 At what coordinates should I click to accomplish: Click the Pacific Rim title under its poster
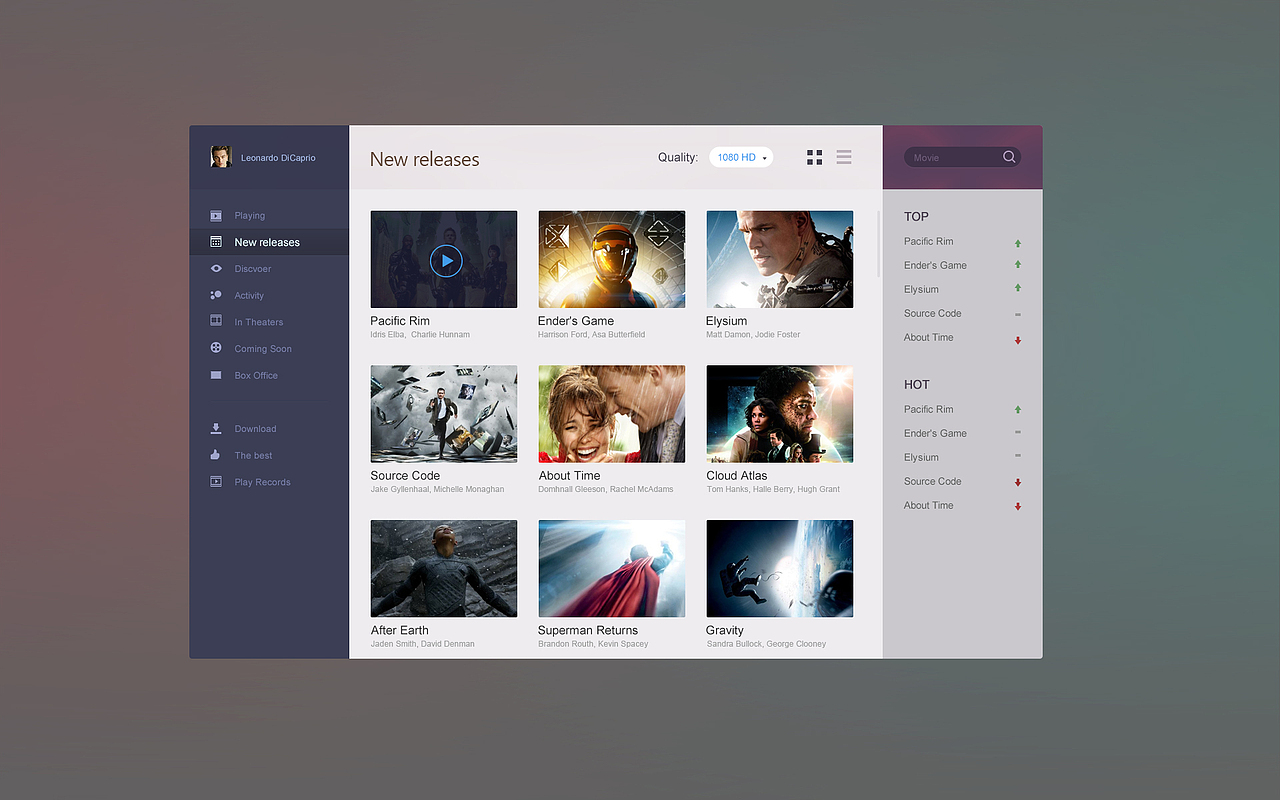coord(400,321)
